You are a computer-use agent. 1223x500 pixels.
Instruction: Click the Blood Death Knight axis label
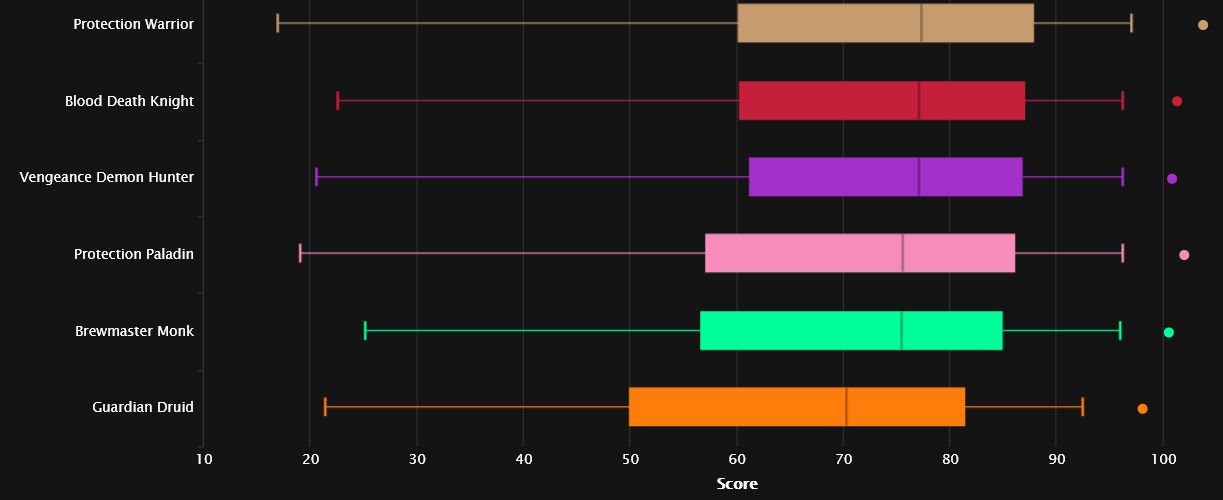(x=129, y=101)
